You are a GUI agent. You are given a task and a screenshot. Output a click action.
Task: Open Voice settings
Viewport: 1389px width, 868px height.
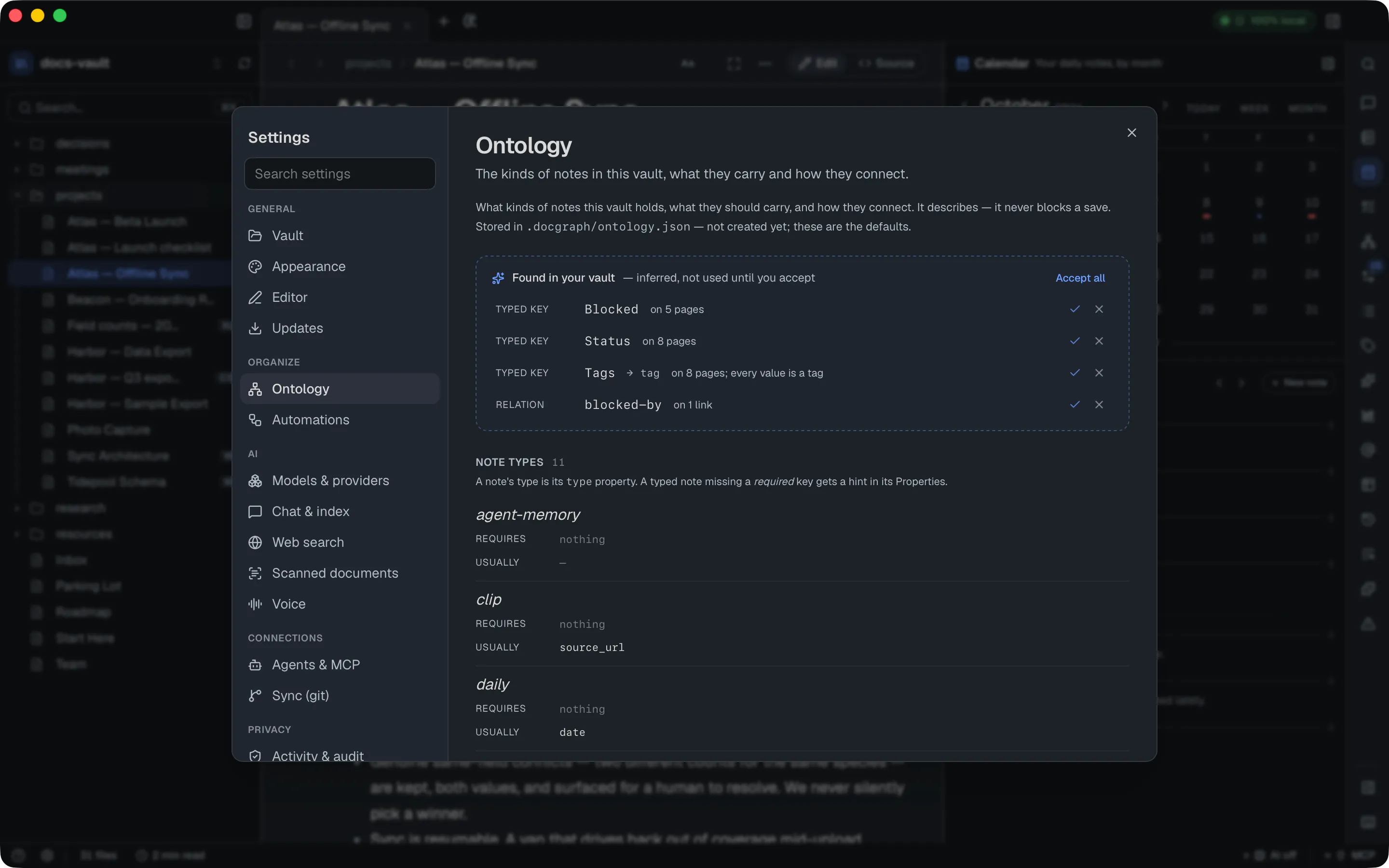click(340, 604)
